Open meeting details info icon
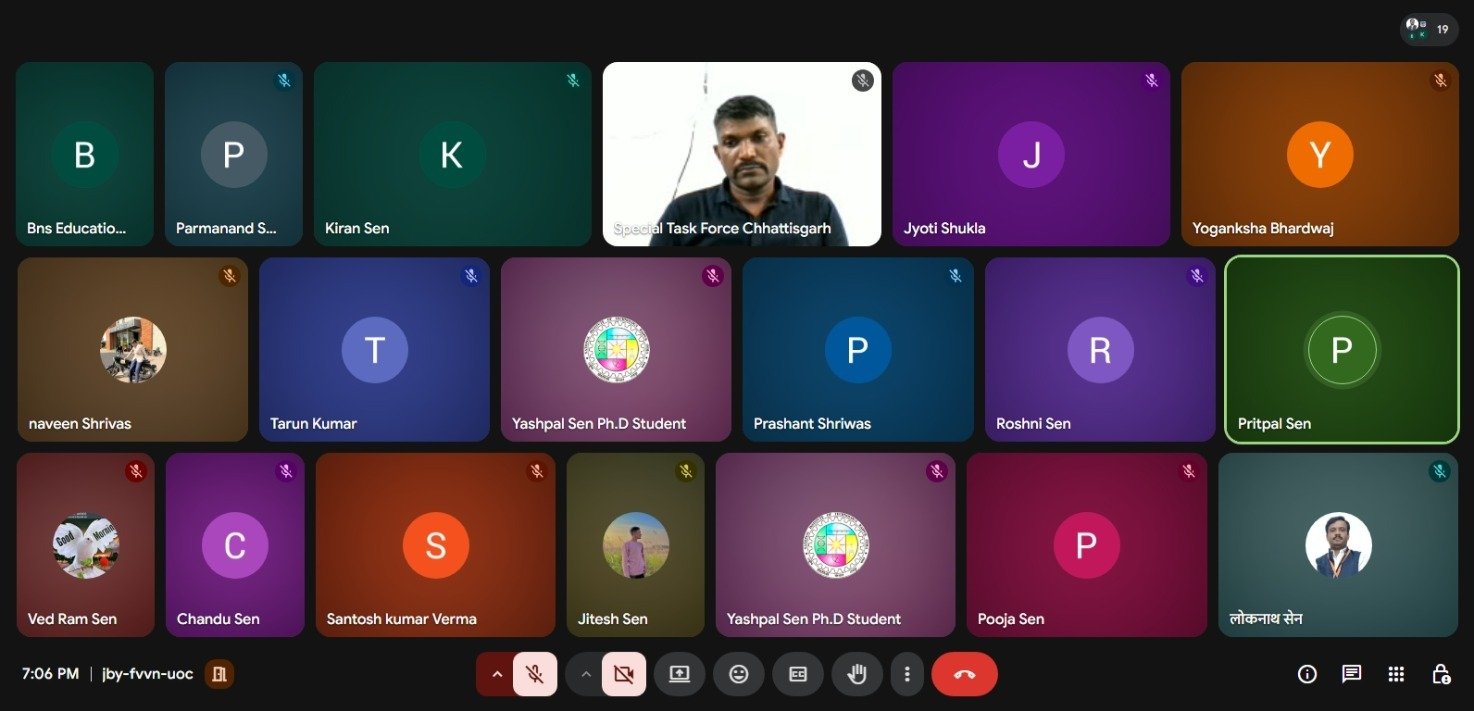 1307,674
